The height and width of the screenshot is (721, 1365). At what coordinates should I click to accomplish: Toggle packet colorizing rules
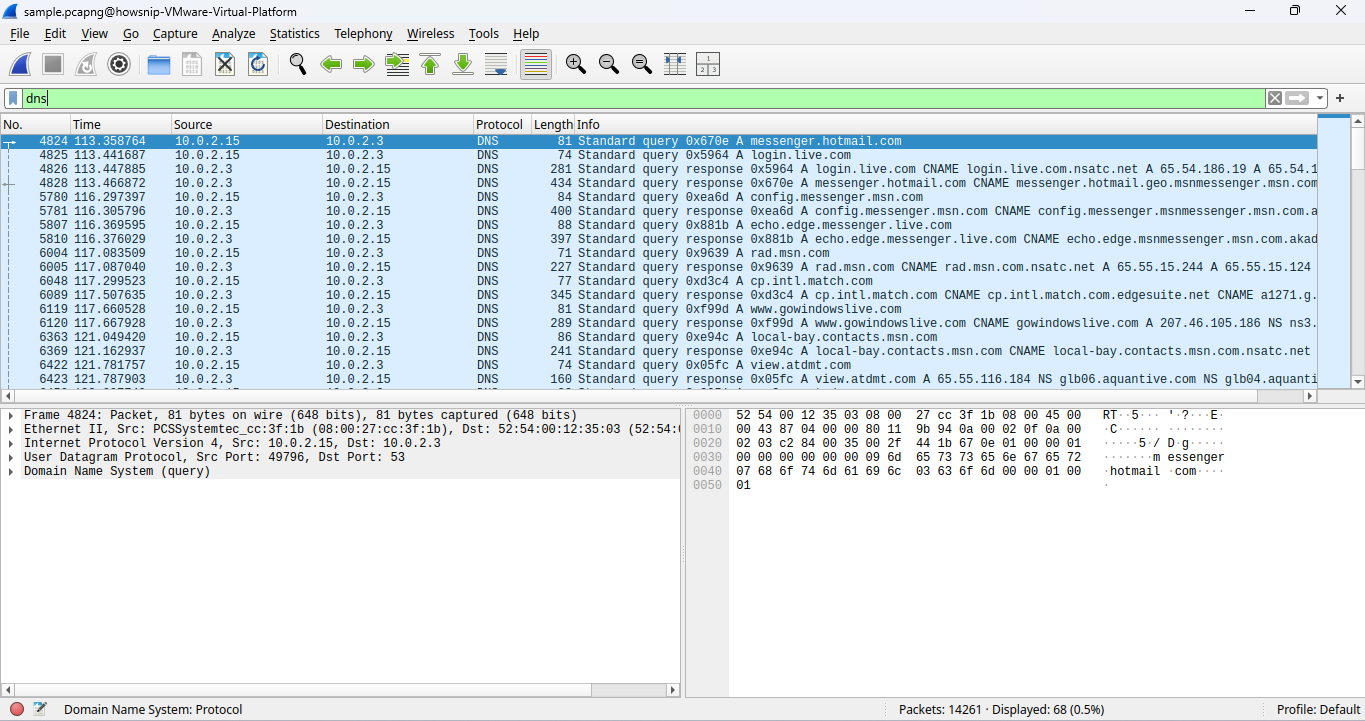536,64
